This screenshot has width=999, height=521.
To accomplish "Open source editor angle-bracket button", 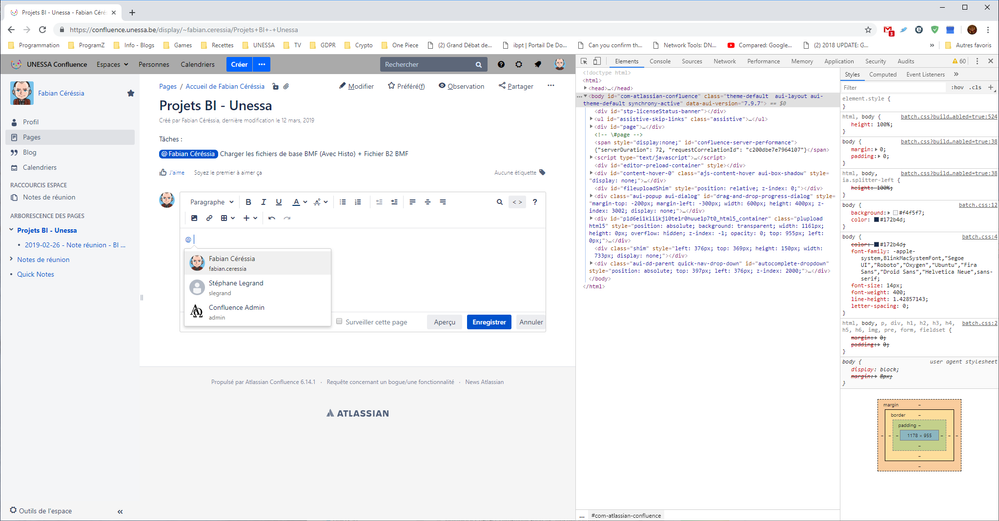I will pyautogui.click(x=517, y=202).
